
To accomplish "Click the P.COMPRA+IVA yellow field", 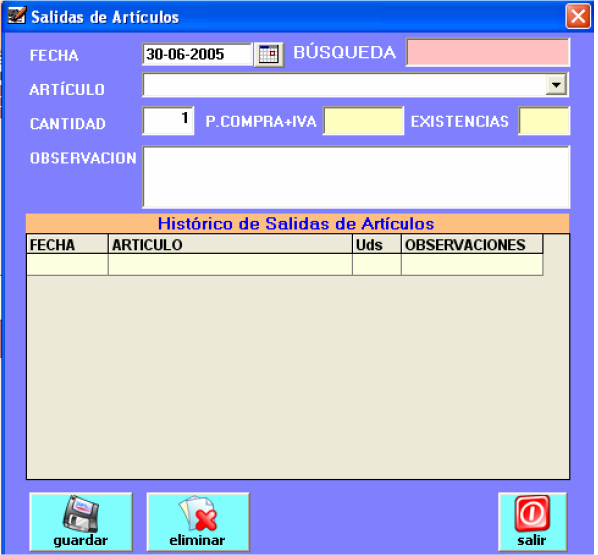I will click(363, 121).
